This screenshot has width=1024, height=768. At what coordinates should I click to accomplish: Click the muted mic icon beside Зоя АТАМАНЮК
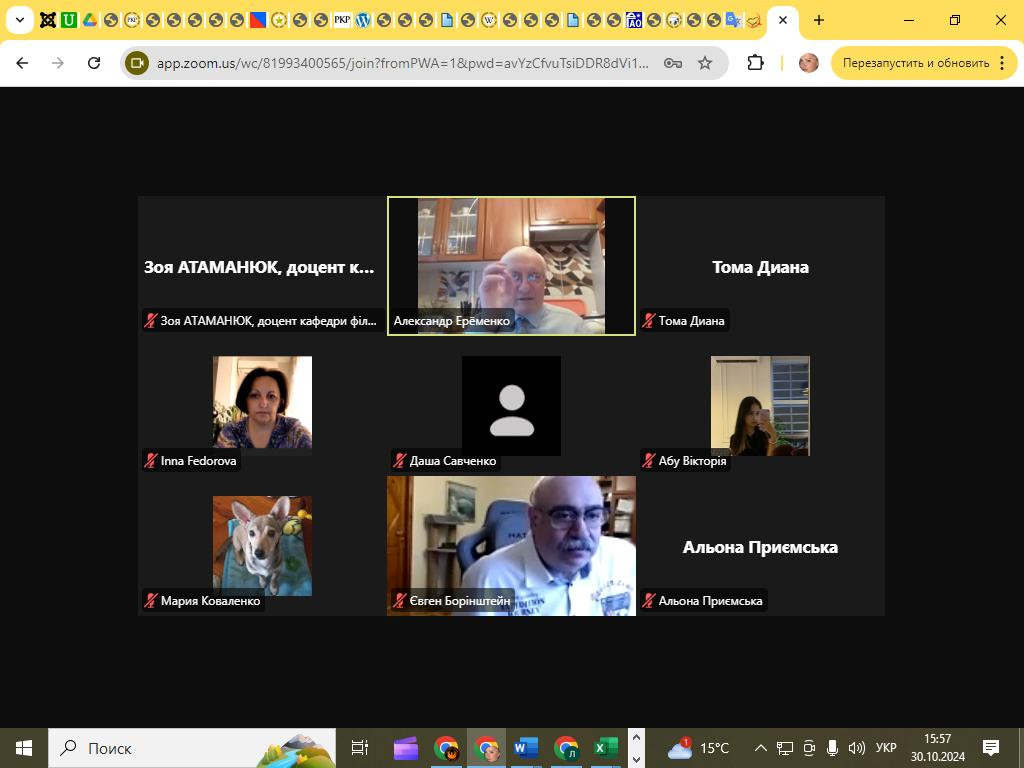click(151, 321)
